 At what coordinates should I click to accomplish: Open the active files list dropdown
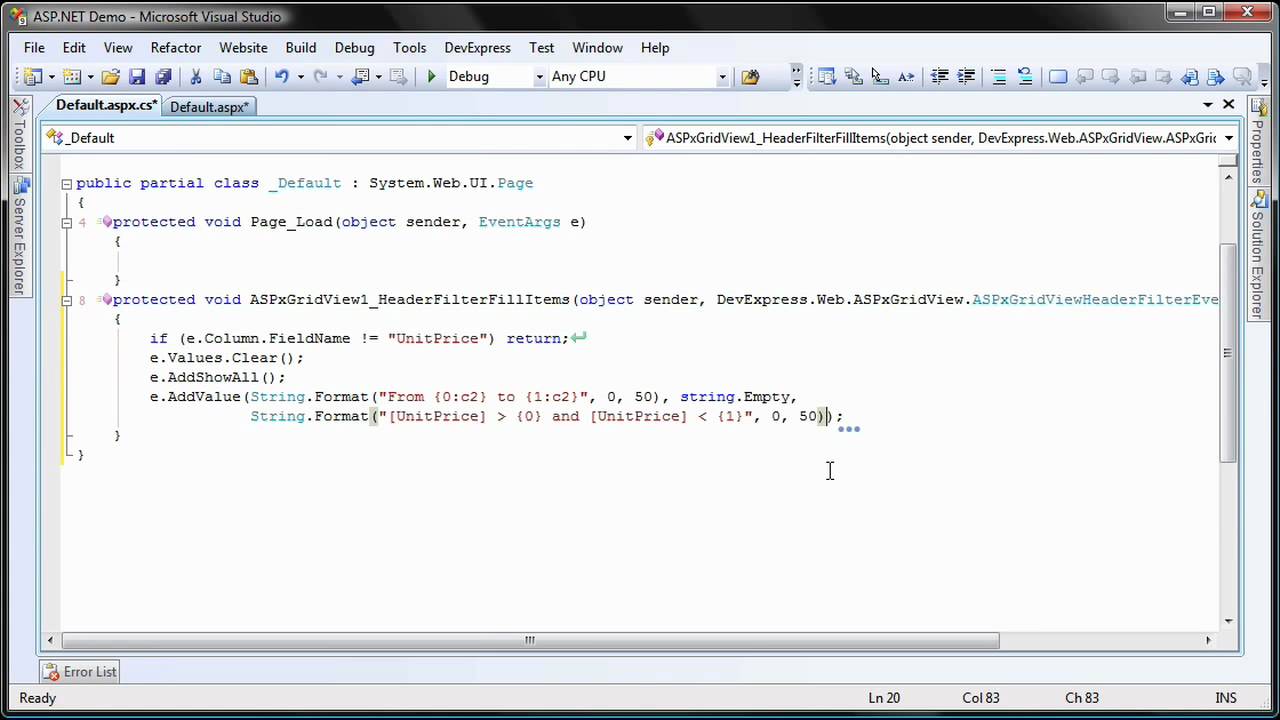click(x=1208, y=105)
